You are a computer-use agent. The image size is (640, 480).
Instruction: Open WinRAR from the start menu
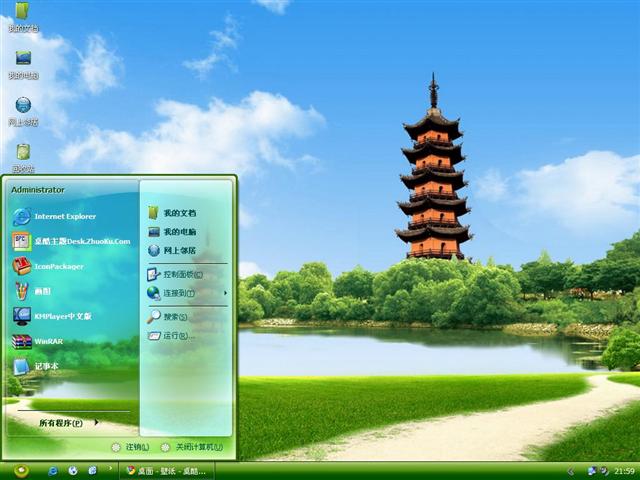[38, 341]
